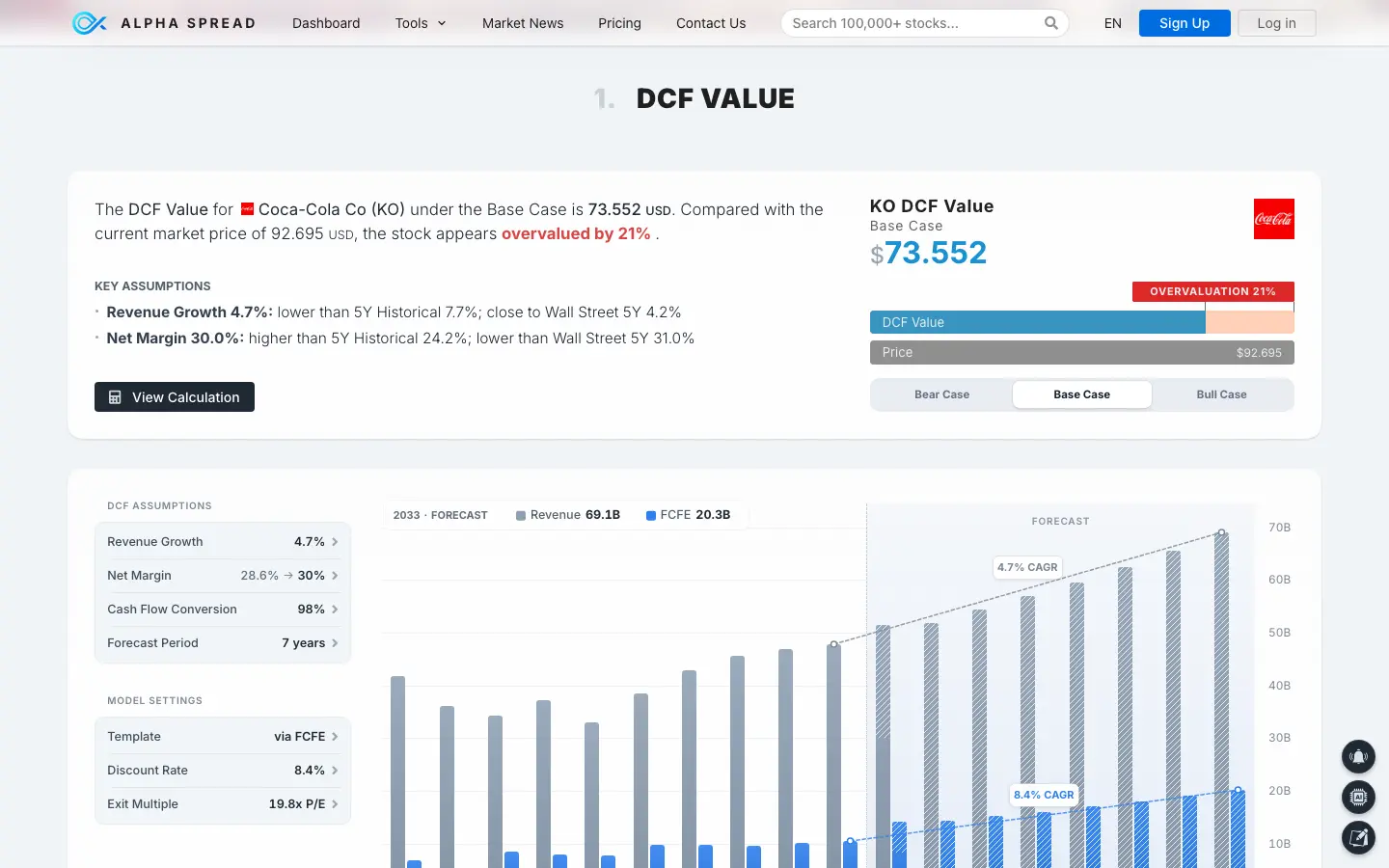Open the Template via FCFE setting

223,737
